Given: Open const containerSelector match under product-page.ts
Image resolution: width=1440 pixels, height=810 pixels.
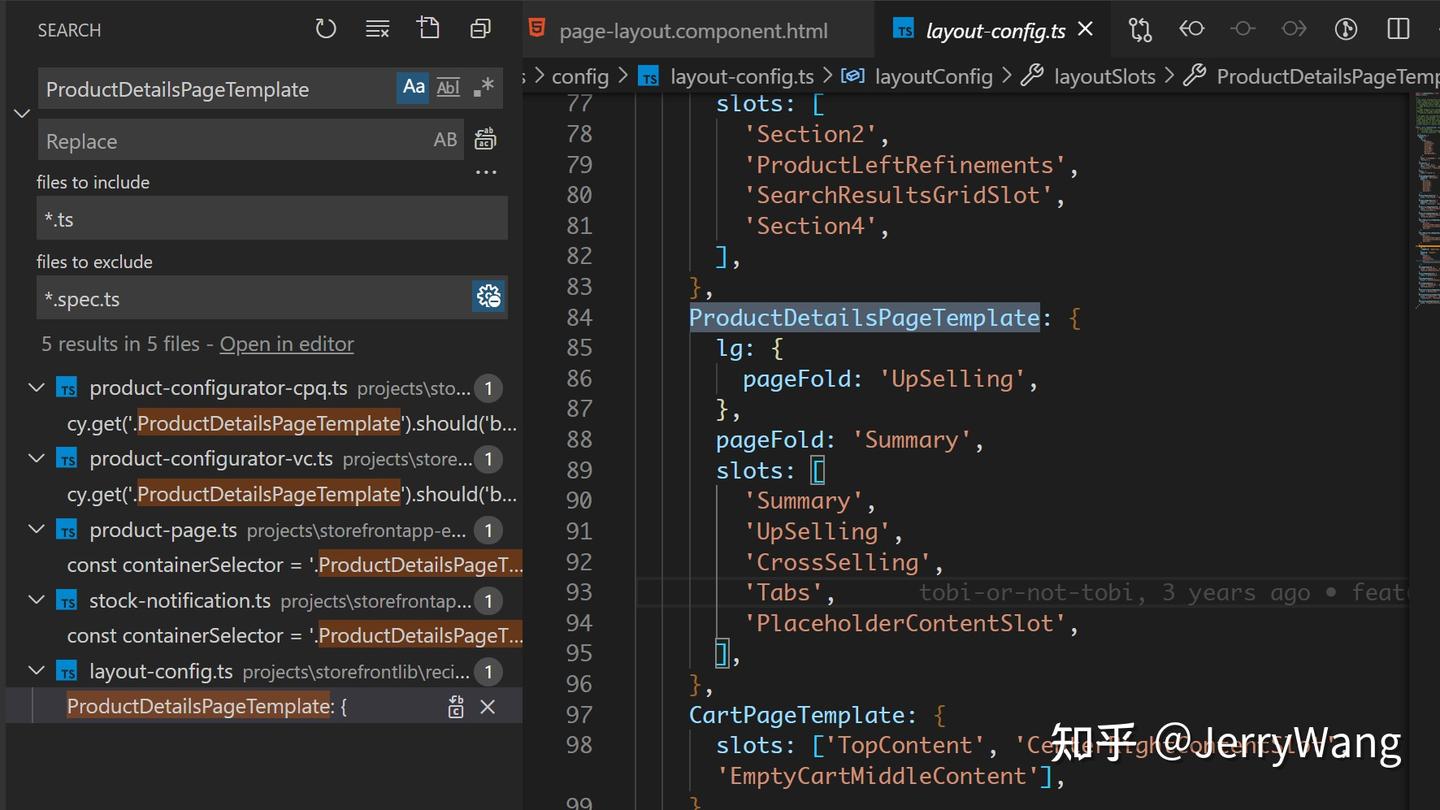Looking at the screenshot, I should pyautogui.click(x=294, y=565).
